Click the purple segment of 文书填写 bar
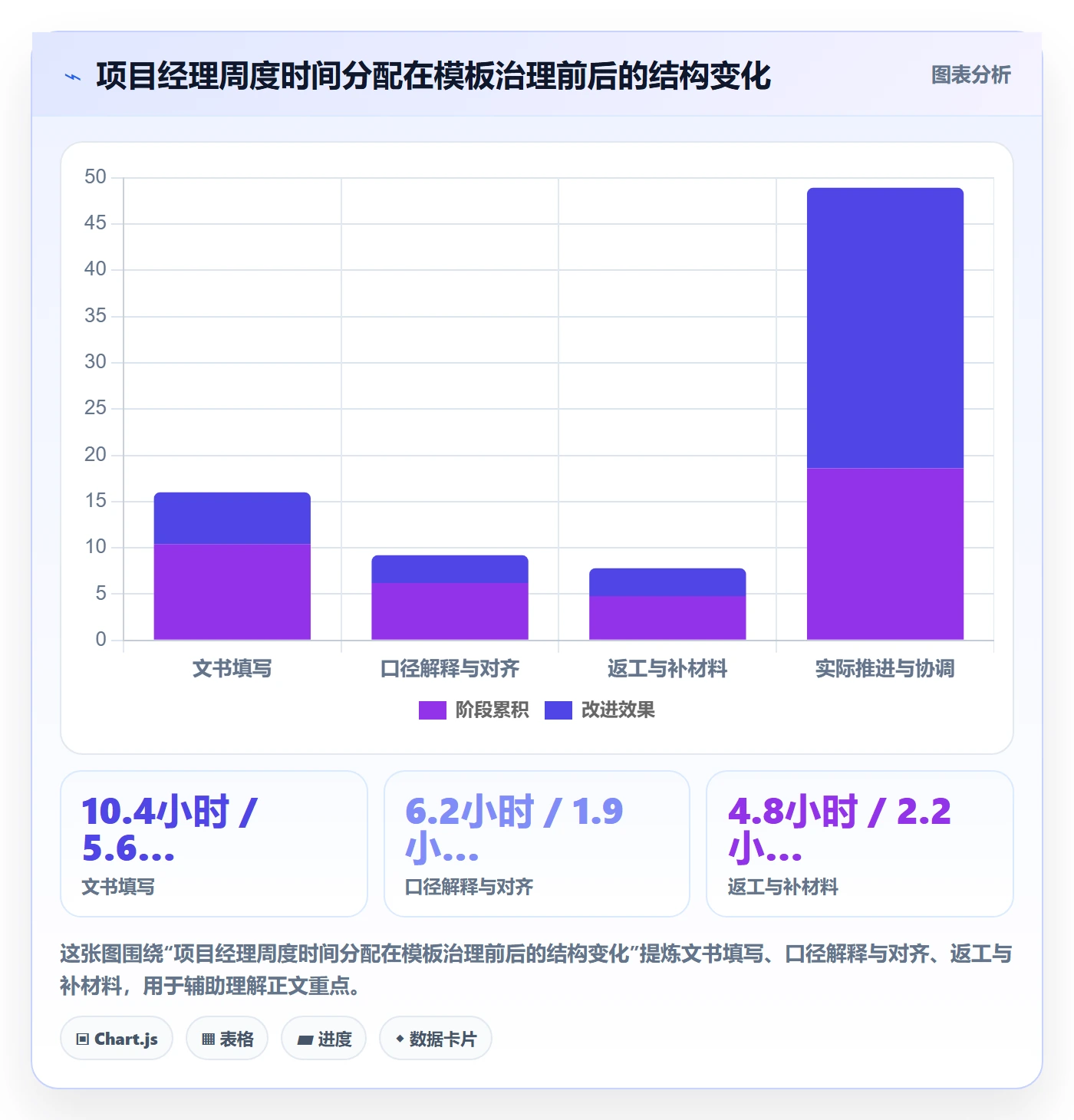 [232, 591]
